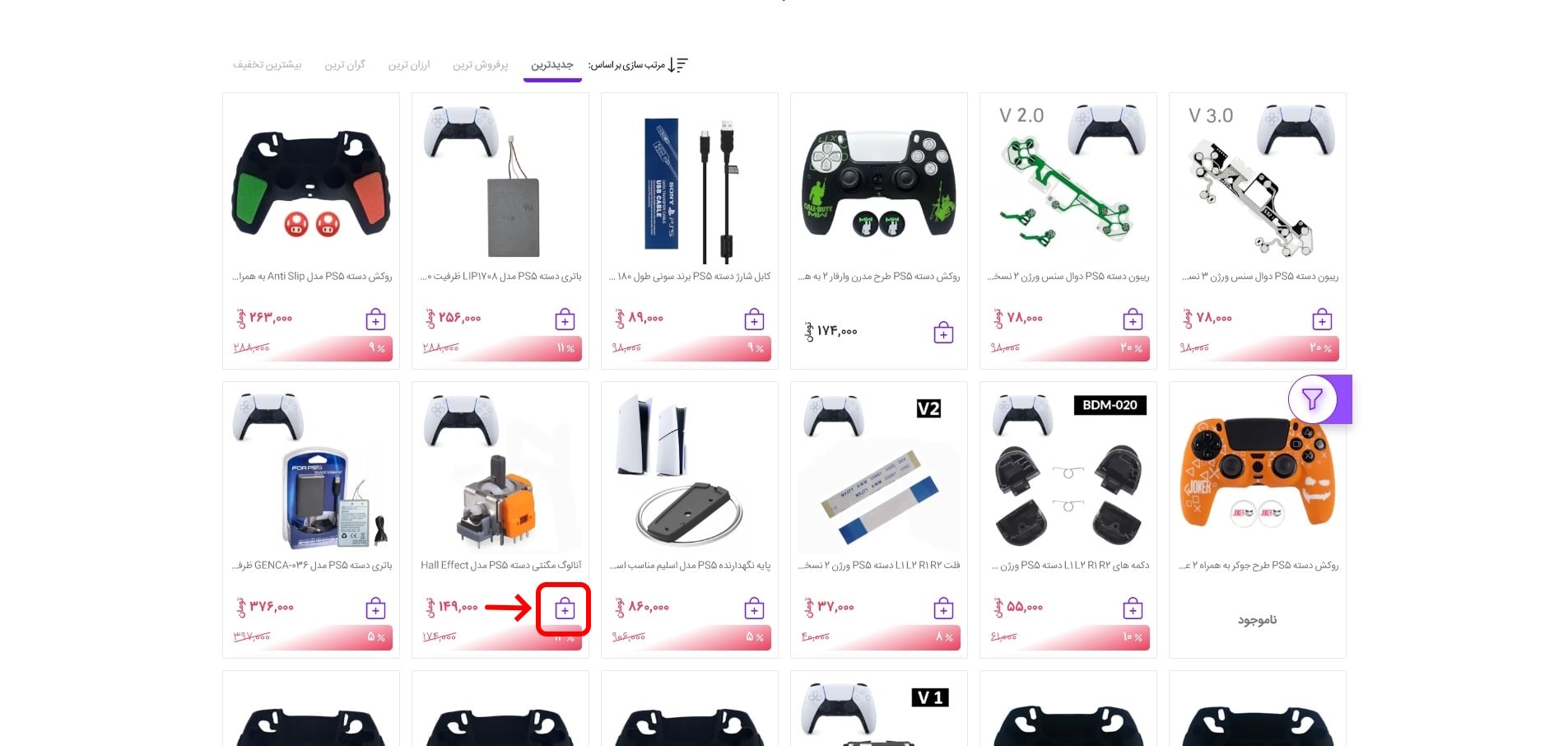
Task: Click the sort order icon
Action: tap(678, 64)
